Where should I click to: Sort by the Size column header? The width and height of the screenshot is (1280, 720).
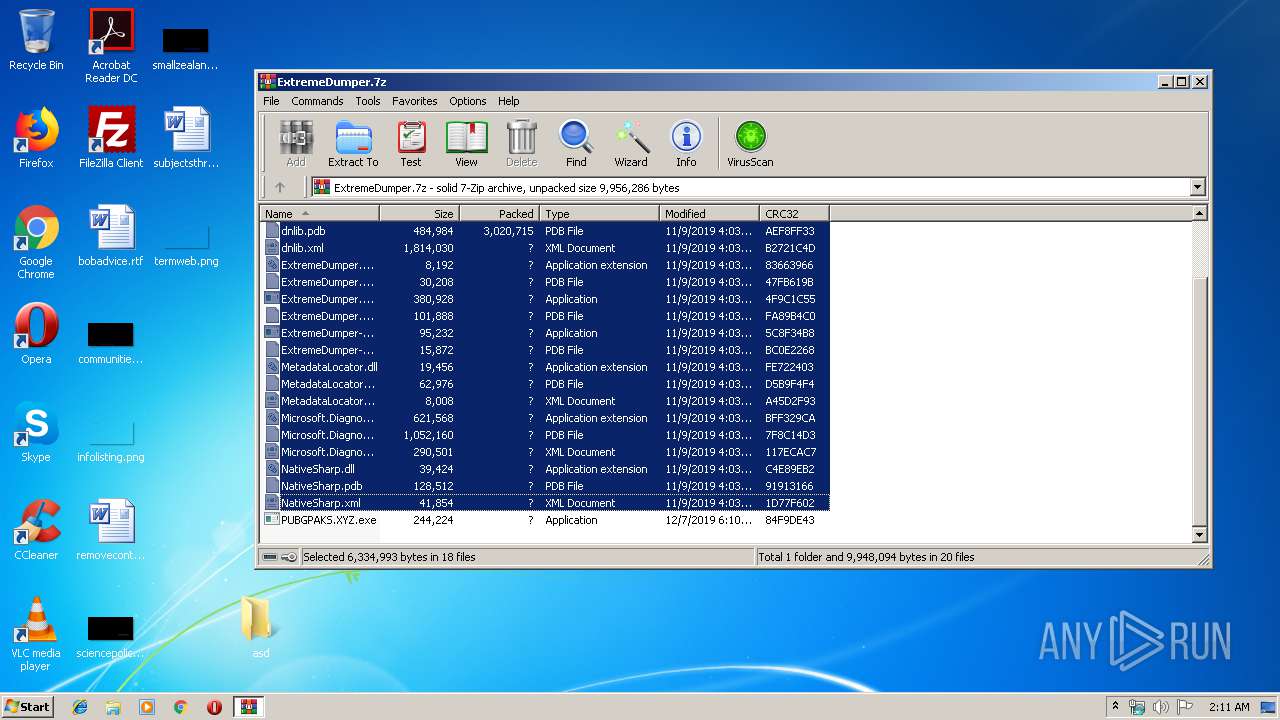pos(420,213)
